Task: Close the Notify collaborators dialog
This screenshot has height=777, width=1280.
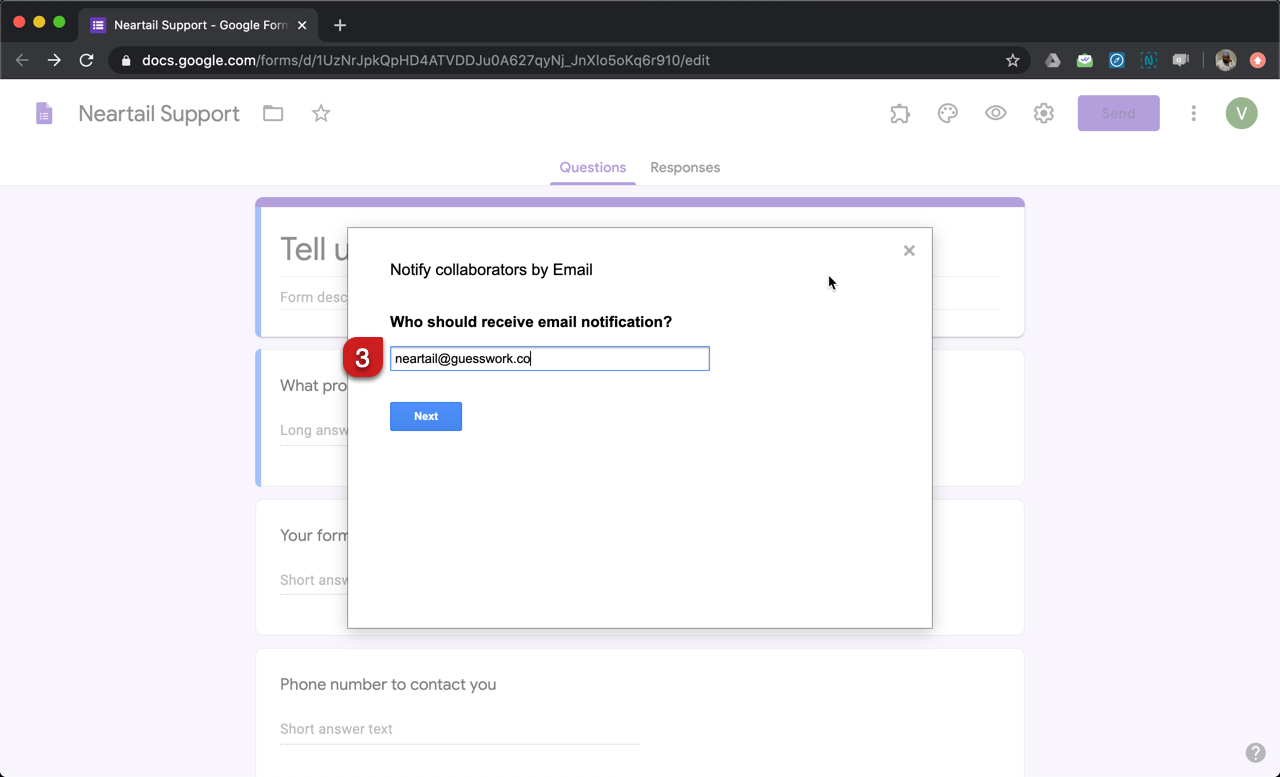Action: (909, 251)
